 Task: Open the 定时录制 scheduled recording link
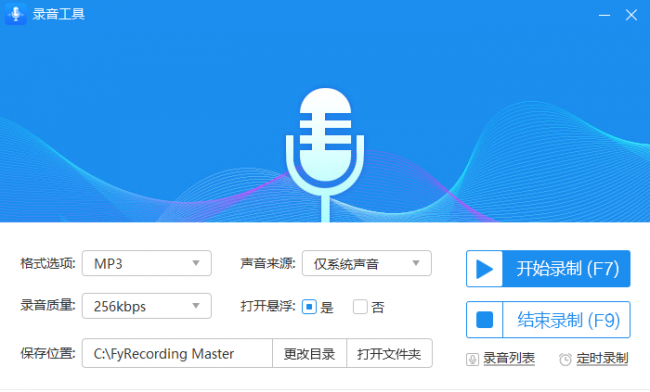602,358
